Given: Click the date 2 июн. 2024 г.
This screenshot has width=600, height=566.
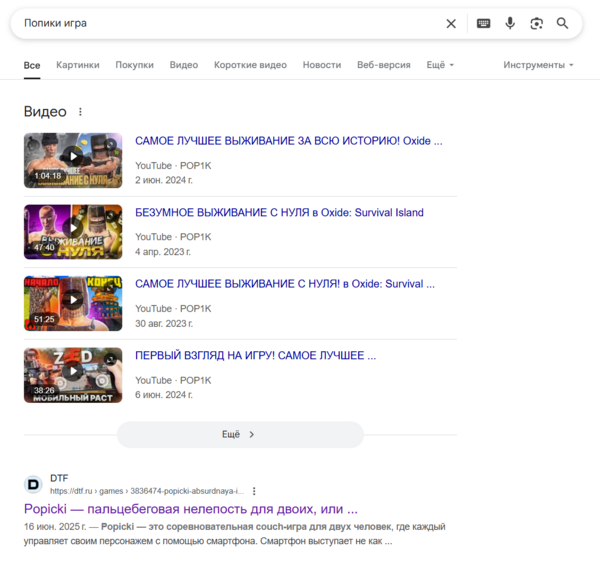Looking at the screenshot, I should pos(164,180).
